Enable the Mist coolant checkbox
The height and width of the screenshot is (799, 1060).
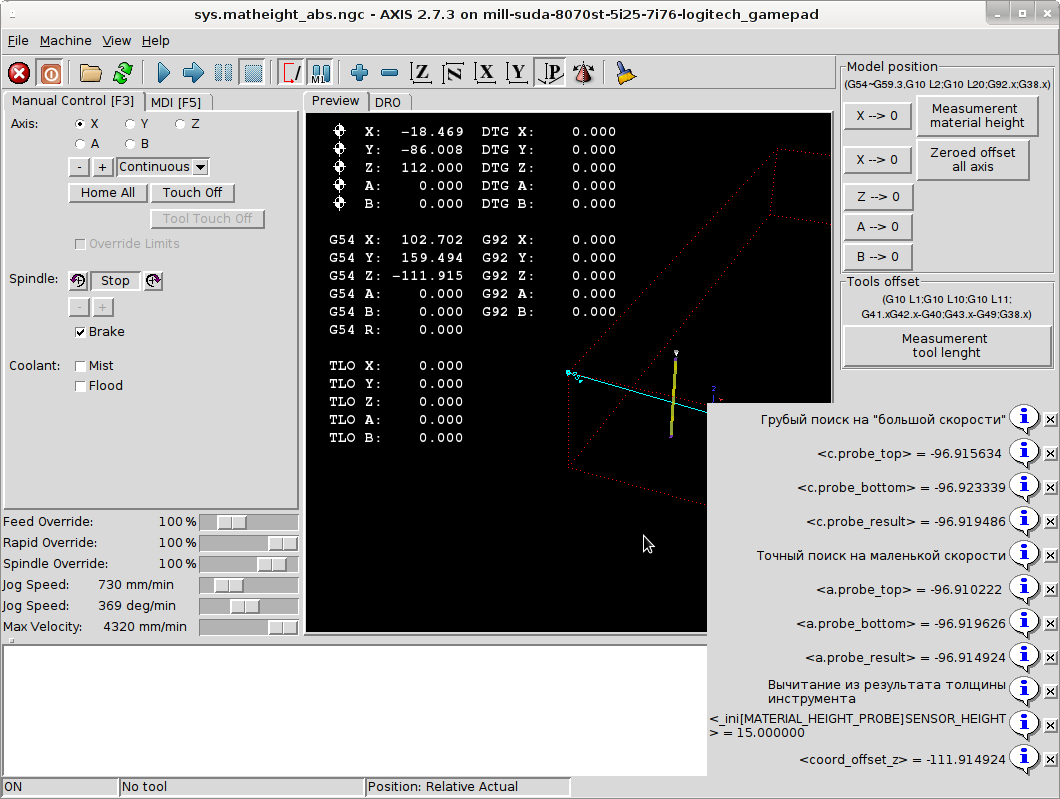tap(81, 366)
